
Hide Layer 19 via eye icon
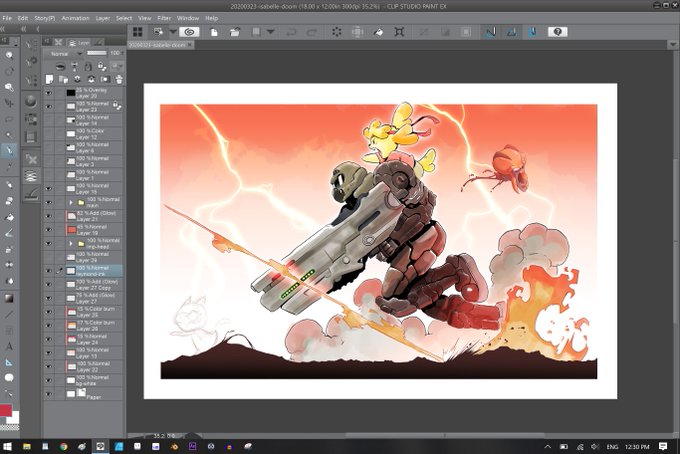[49, 229]
